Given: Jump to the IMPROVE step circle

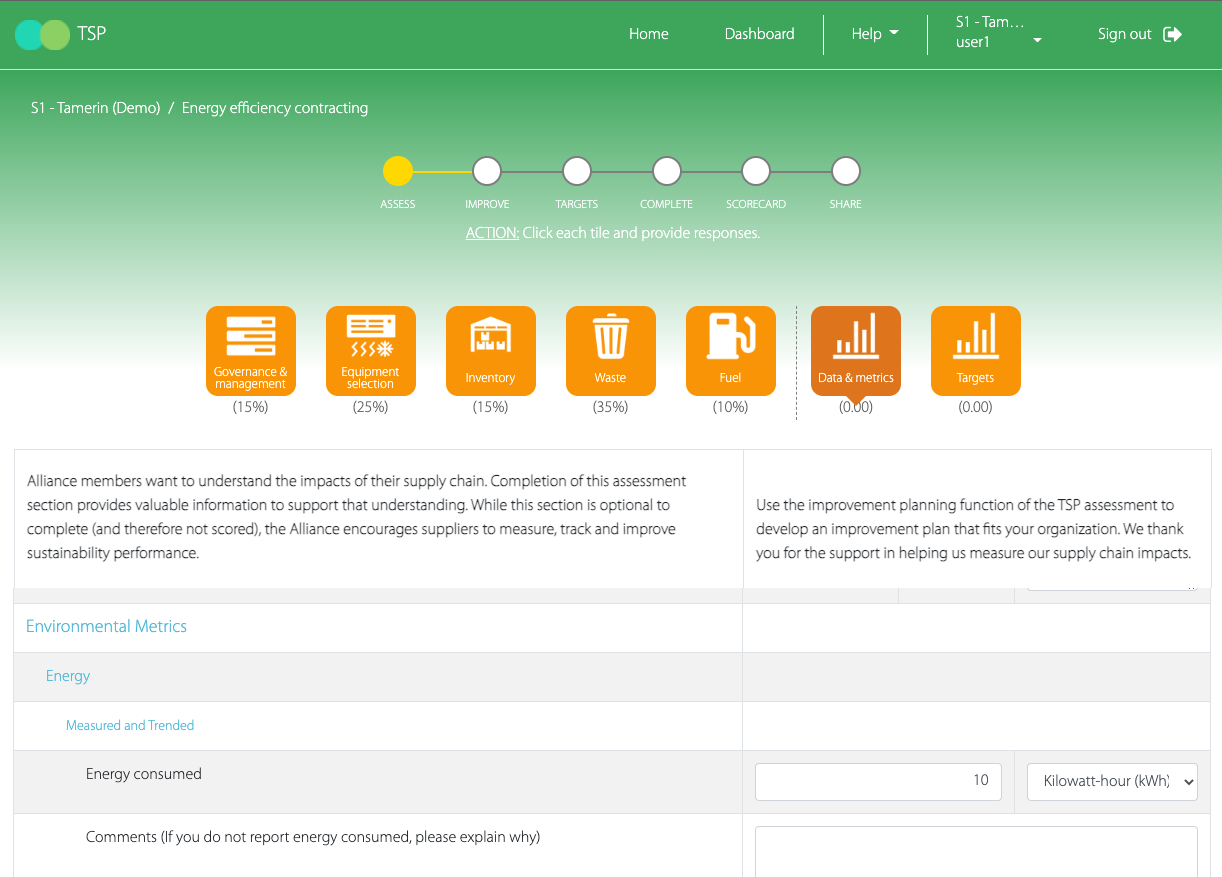Looking at the screenshot, I should coord(487,172).
